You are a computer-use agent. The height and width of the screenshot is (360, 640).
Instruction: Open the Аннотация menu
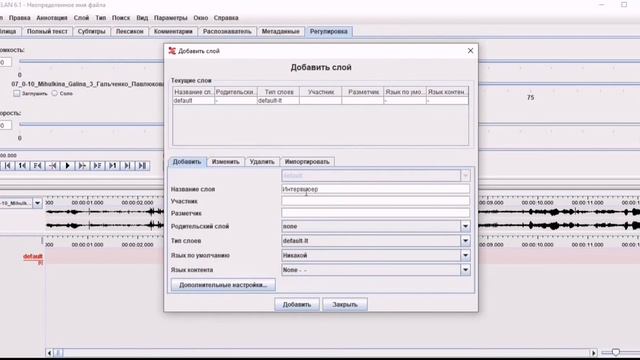pos(52,18)
